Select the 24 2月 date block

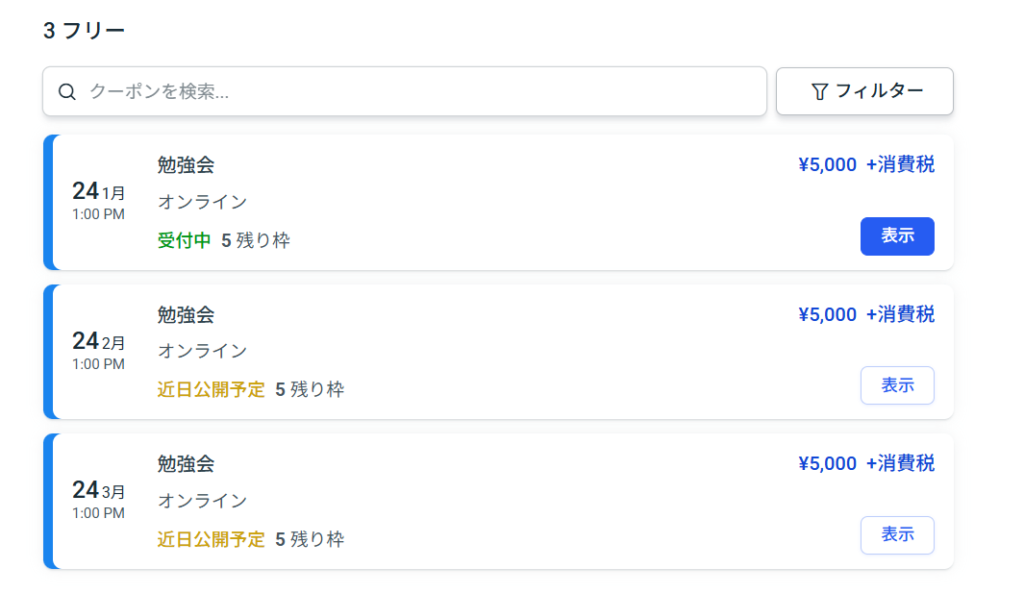click(x=99, y=350)
